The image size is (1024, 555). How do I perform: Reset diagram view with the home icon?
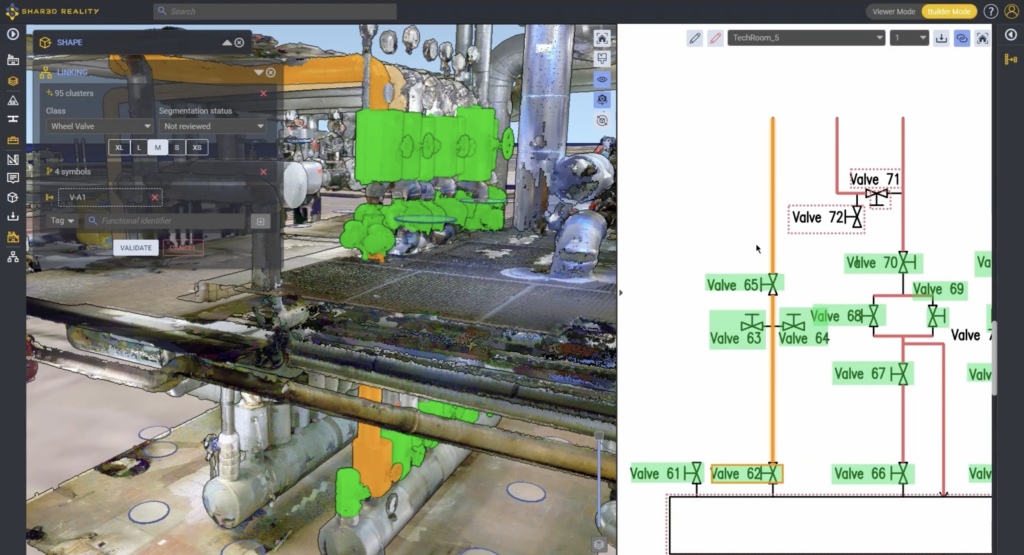(x=982, y=38)
